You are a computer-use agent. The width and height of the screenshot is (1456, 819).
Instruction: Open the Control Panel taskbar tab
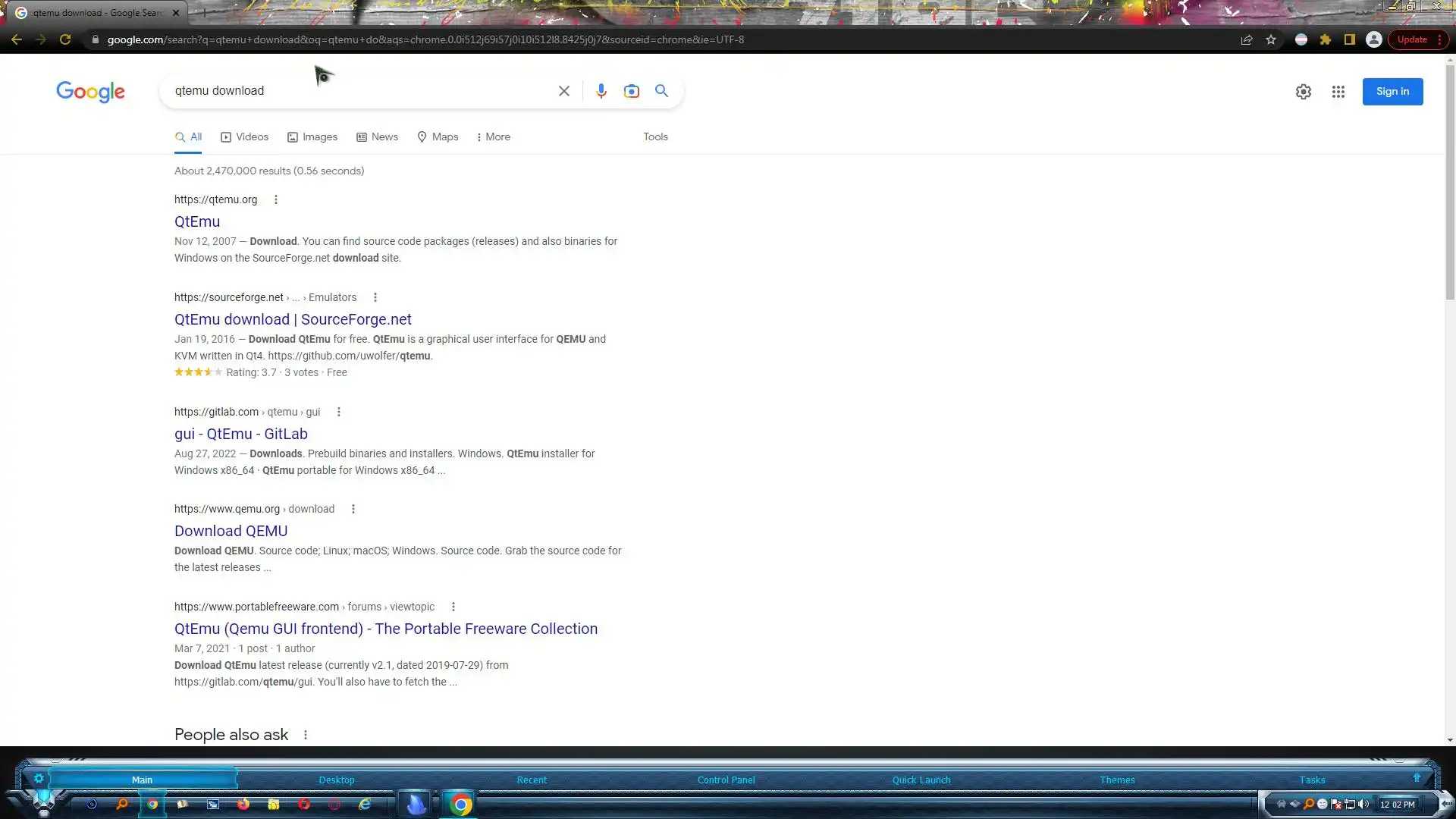726,780
